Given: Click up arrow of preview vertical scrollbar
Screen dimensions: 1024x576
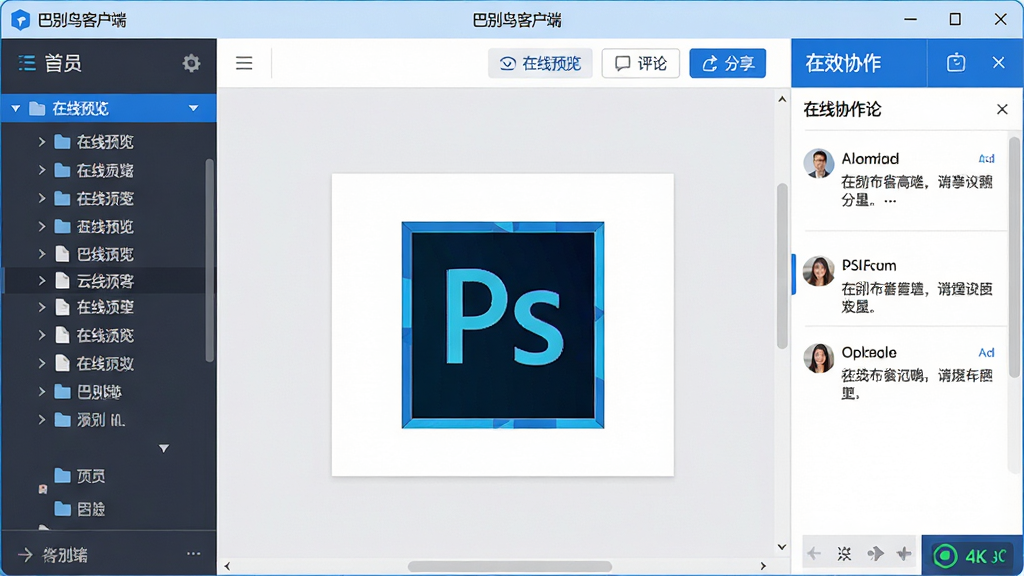Looking at the screenshot, I should point(782,99).
